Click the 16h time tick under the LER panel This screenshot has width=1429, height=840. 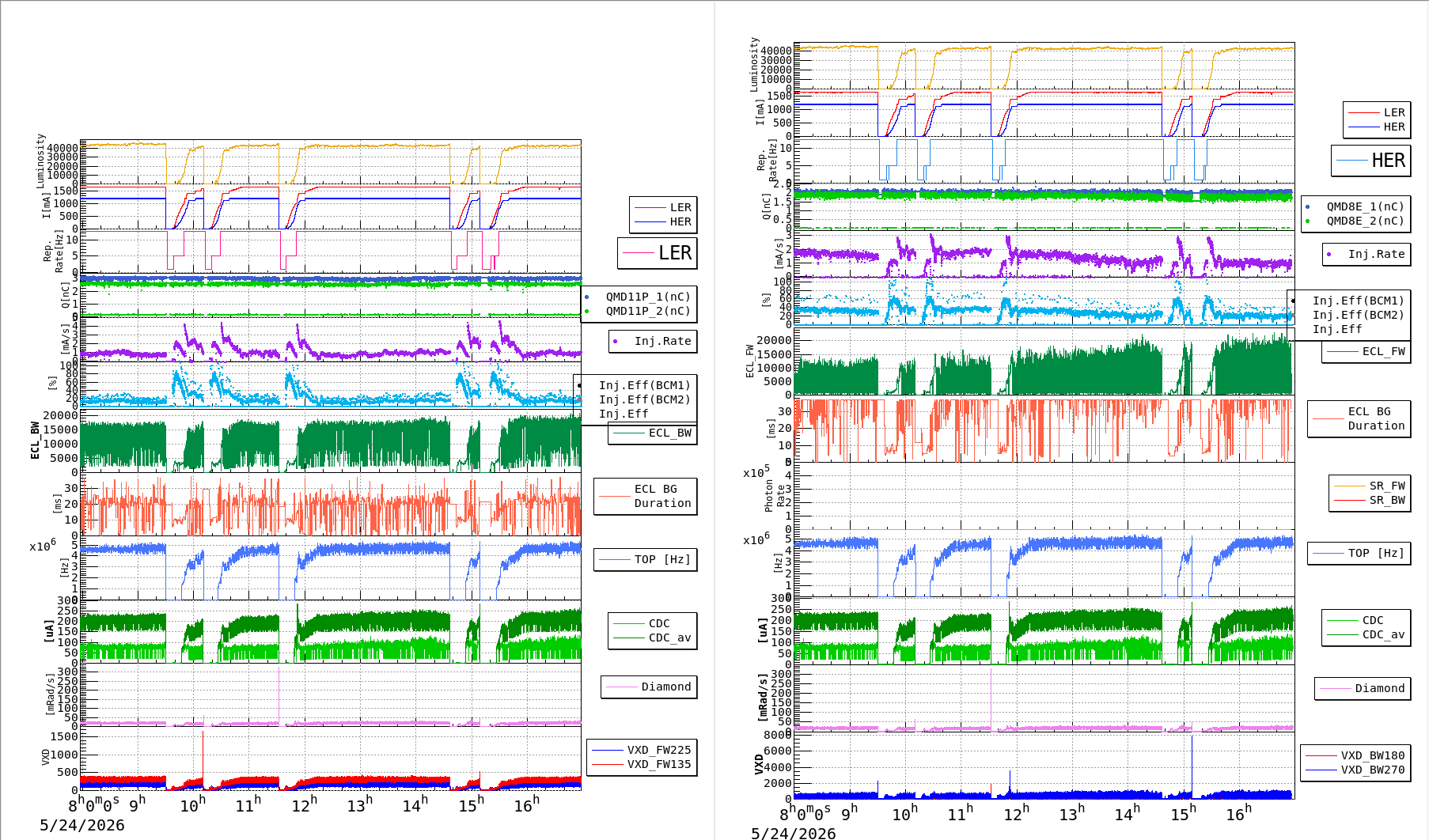(527, 804)
